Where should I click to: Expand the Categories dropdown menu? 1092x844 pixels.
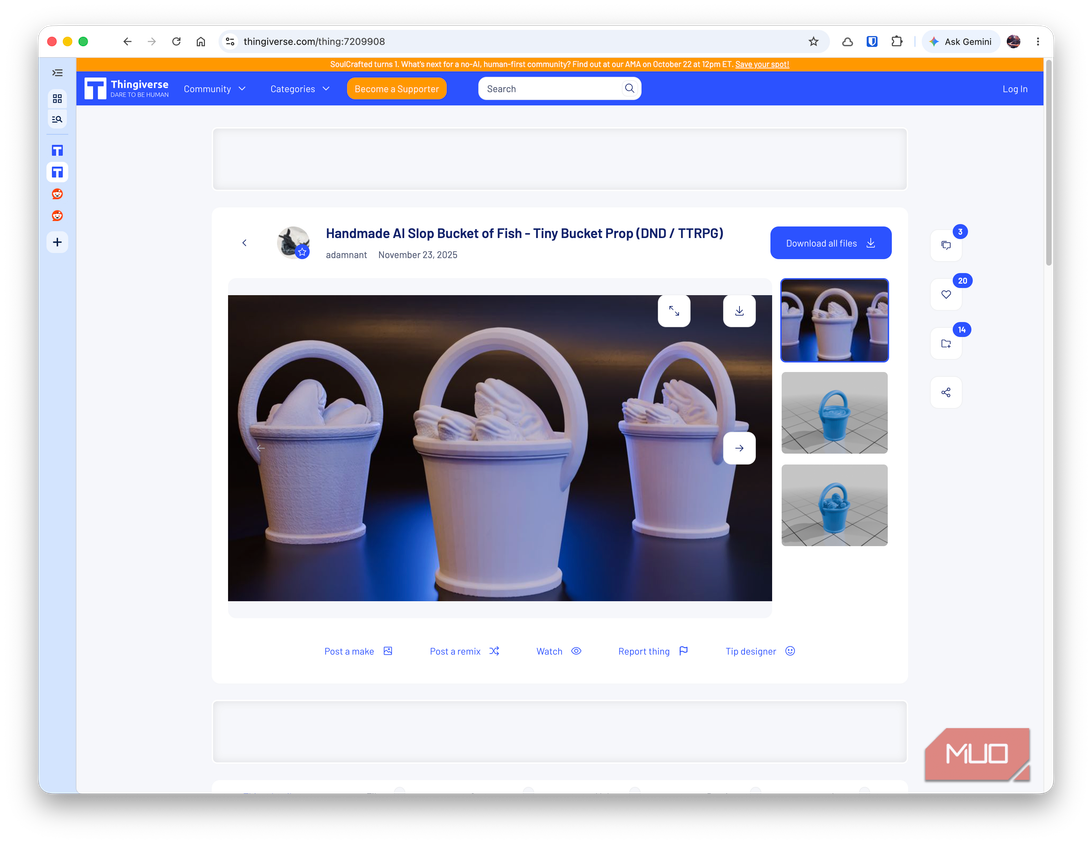299,89
